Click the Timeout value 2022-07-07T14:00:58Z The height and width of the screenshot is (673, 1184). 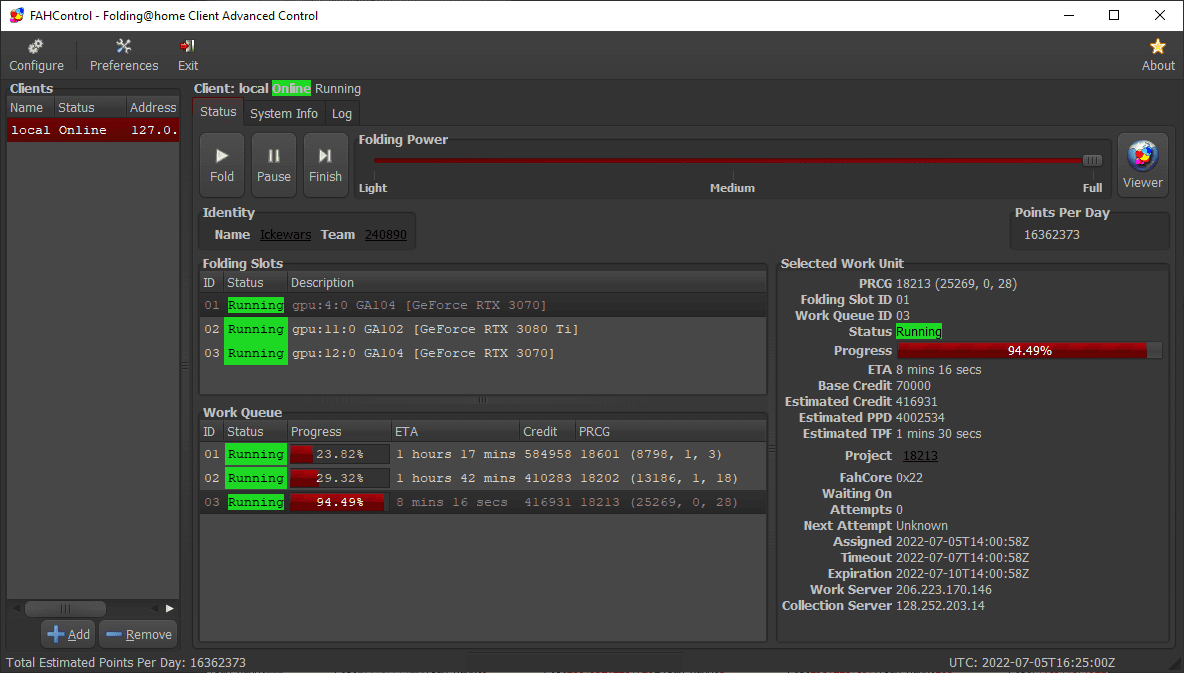(962, 558)
